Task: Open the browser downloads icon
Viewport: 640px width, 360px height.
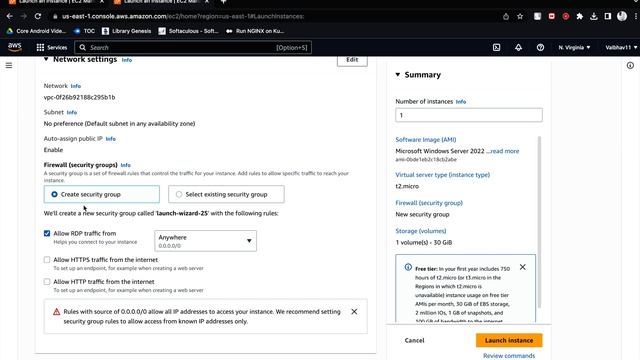Action: (594, 16)
